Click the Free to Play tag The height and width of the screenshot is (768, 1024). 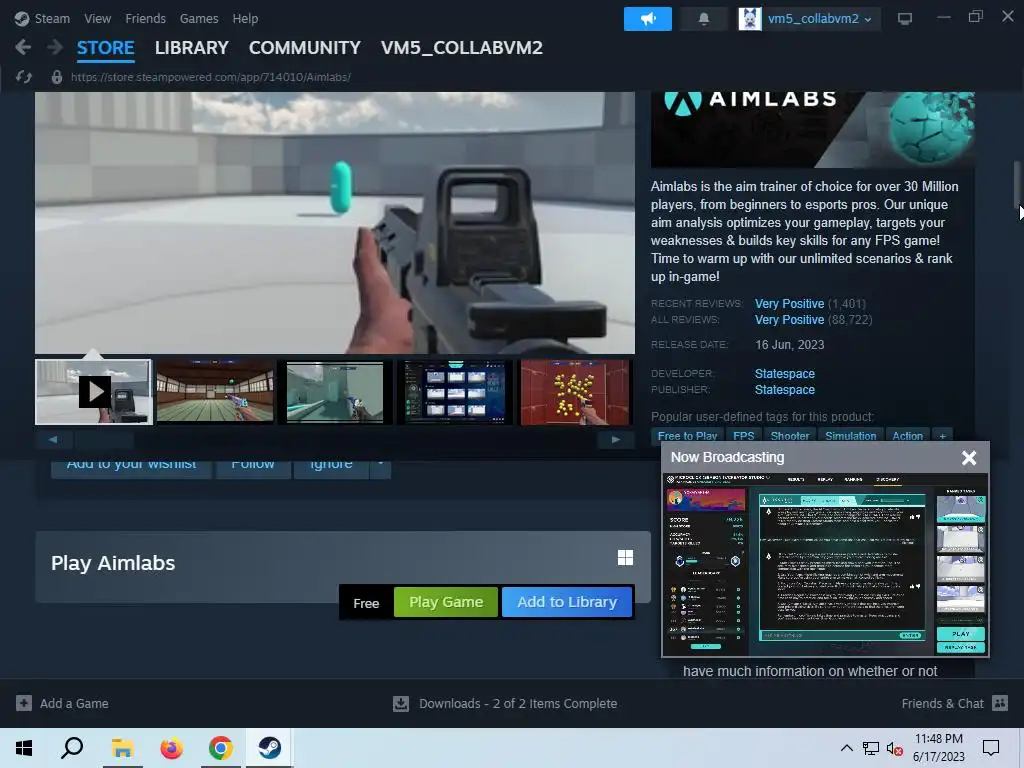pos(687,436)
